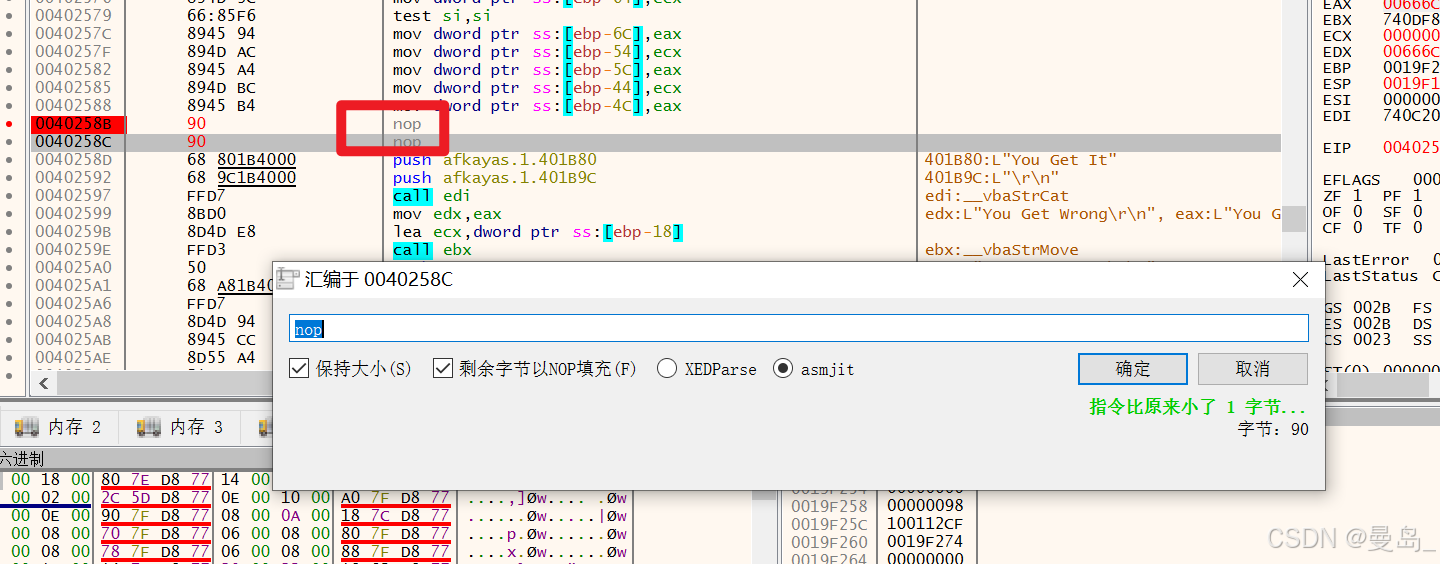Click the EIP register label
Viewport: 1440px width, 564px height.
pos(1337,148)
